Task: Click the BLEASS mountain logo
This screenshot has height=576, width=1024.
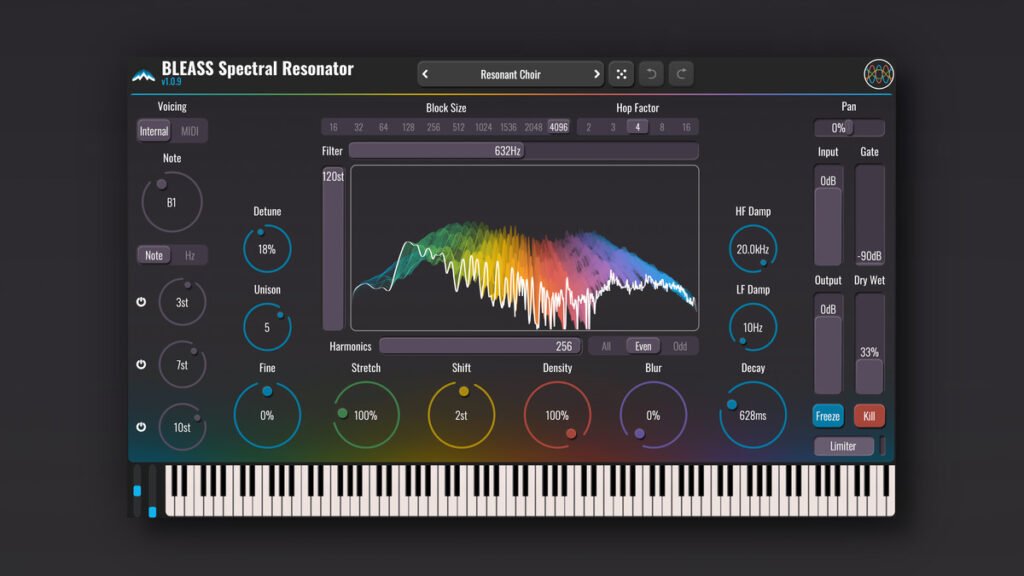Action: (x=143, y=76)
